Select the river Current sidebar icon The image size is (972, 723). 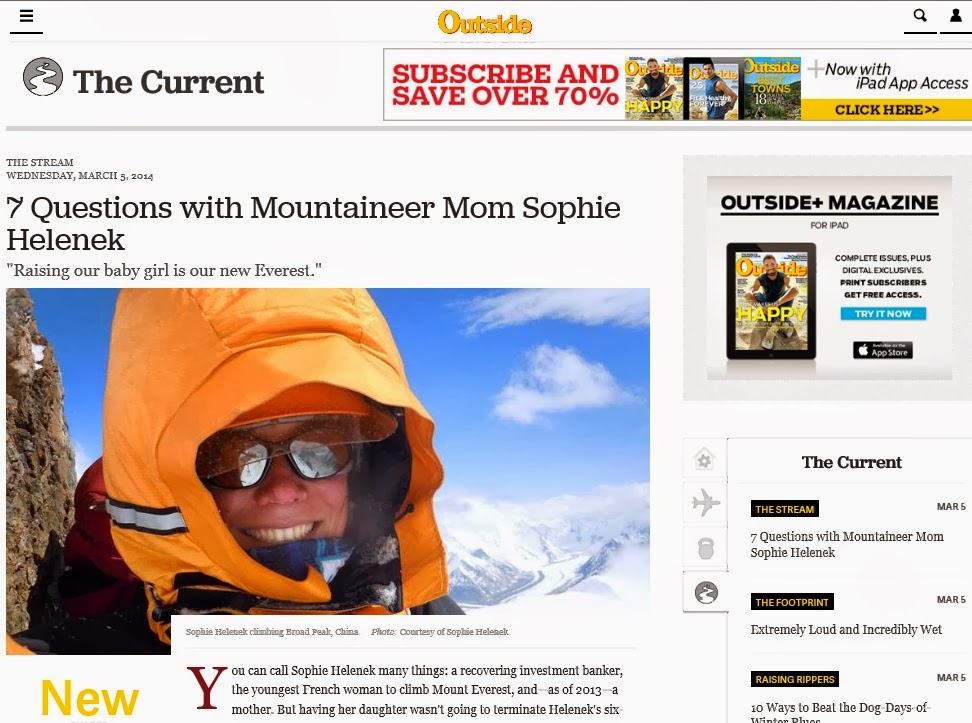[706, 593]
